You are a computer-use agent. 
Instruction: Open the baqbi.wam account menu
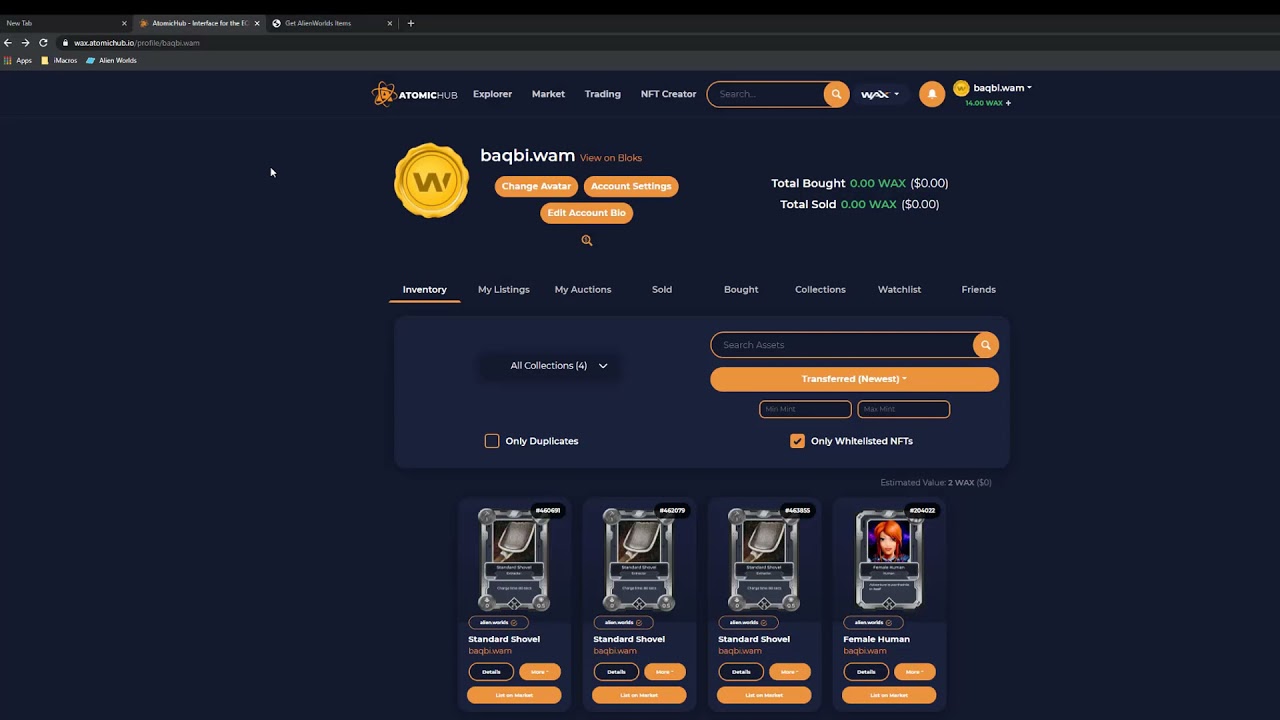pos(1002,88)
